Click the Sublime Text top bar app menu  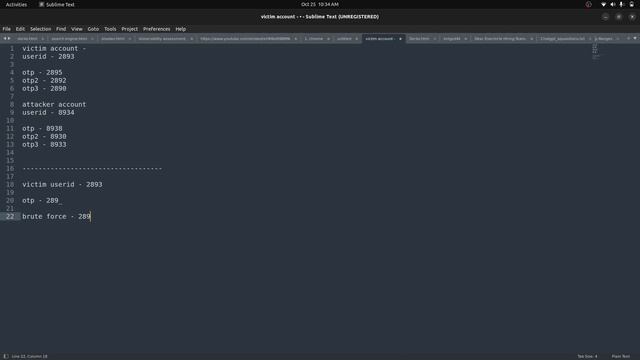pyautogui.click(x=57, y=4)
